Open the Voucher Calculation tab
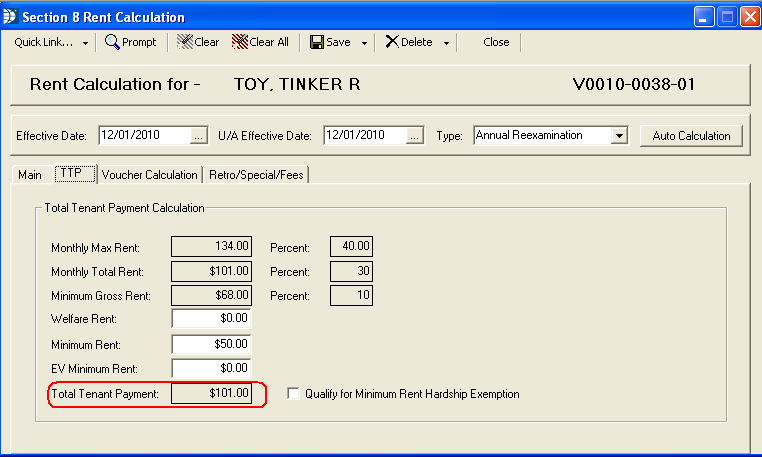762x457 pixels. coord(150,175)
